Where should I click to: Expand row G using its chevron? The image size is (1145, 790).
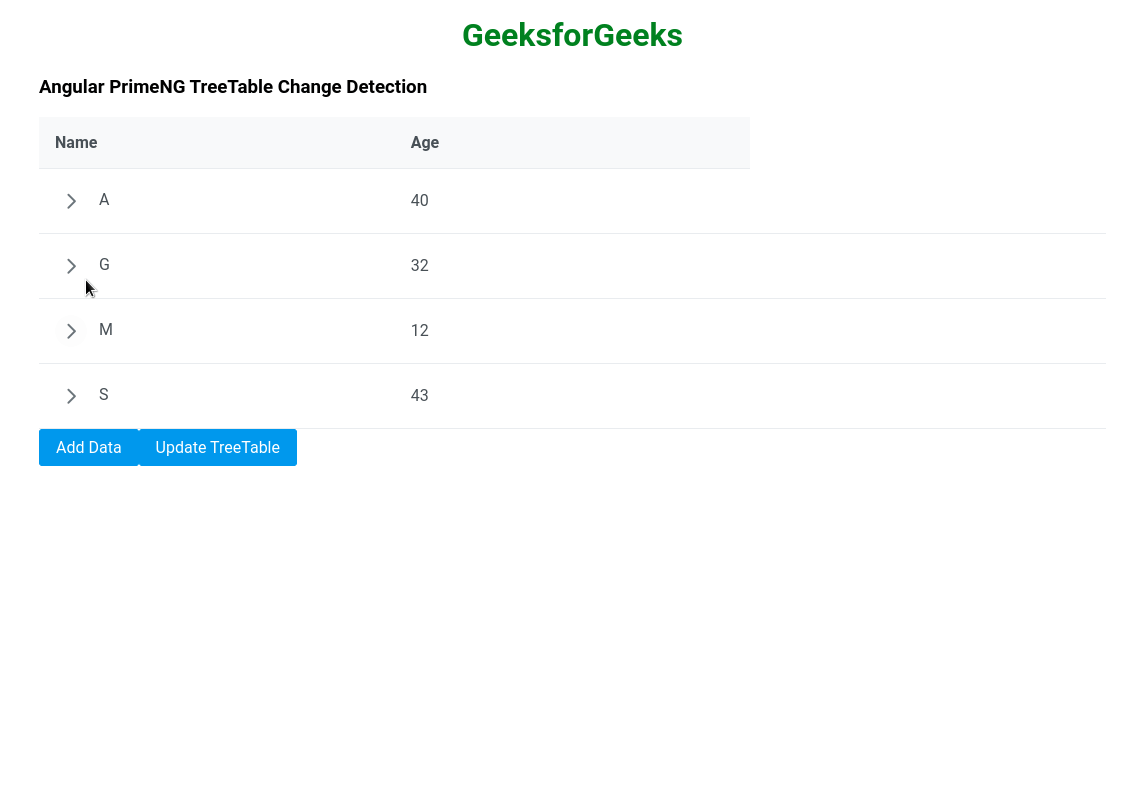[71, 266]
